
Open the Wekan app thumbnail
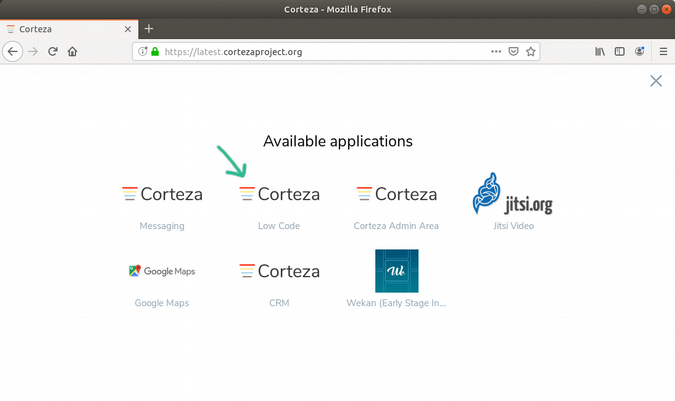tap(396, 271)
